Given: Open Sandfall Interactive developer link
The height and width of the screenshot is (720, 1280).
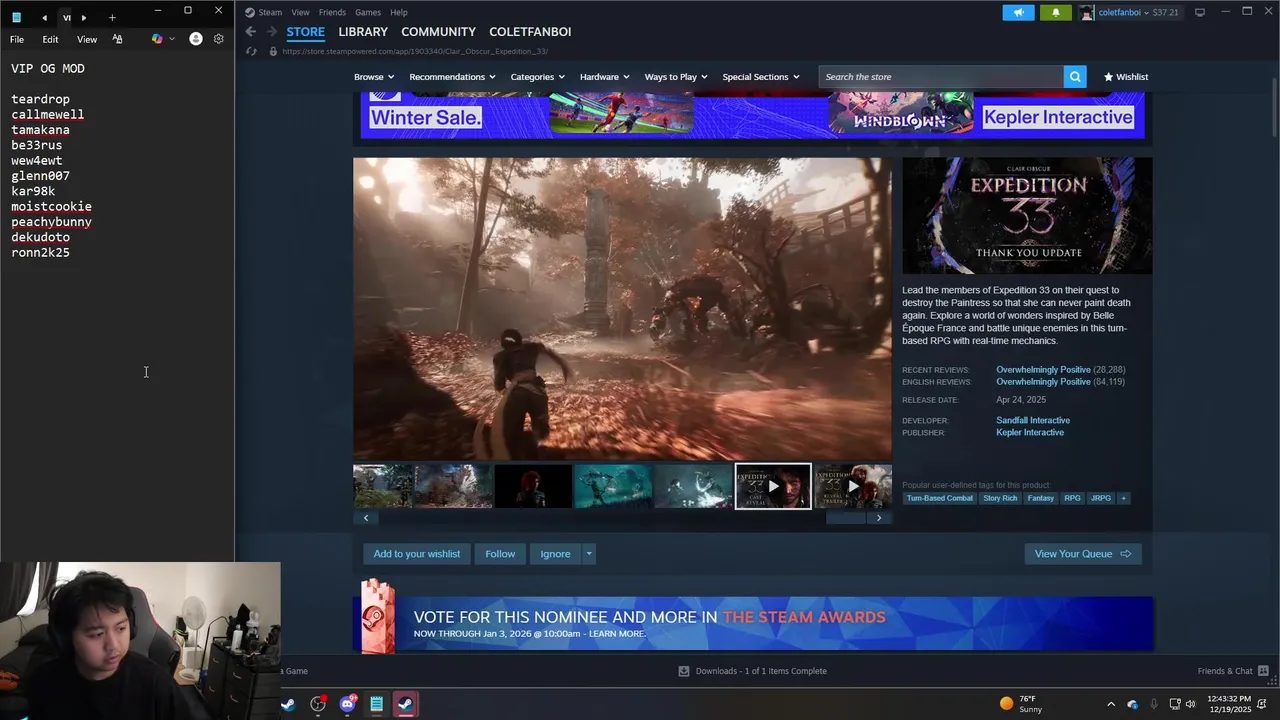Looking at the screenshot, I should 1033,420.
